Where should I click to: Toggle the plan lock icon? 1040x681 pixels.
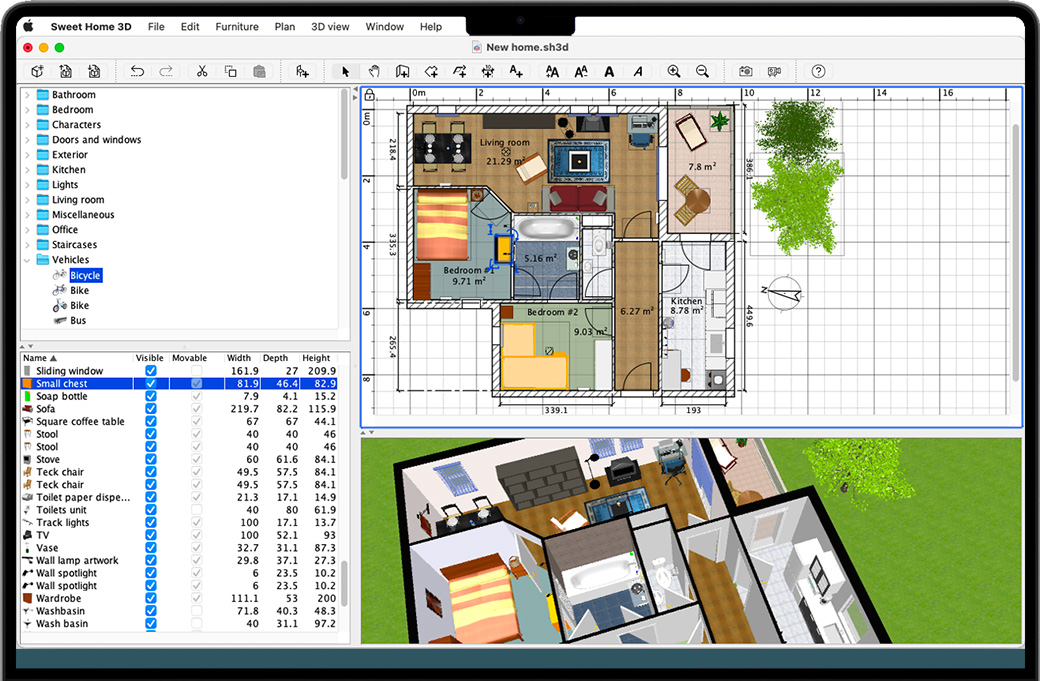click(x=369, y=95)
